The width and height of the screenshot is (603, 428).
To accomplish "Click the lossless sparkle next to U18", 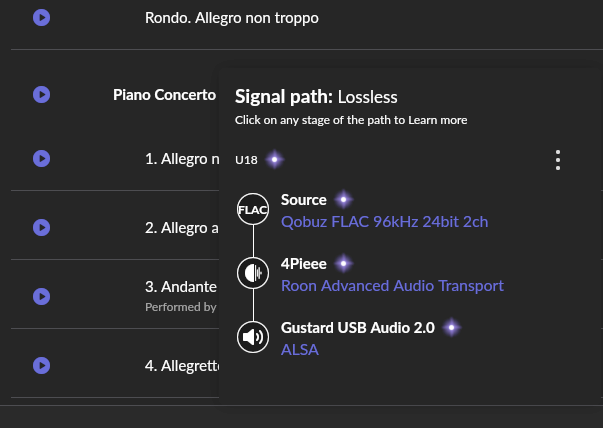I will coord(274,160).
